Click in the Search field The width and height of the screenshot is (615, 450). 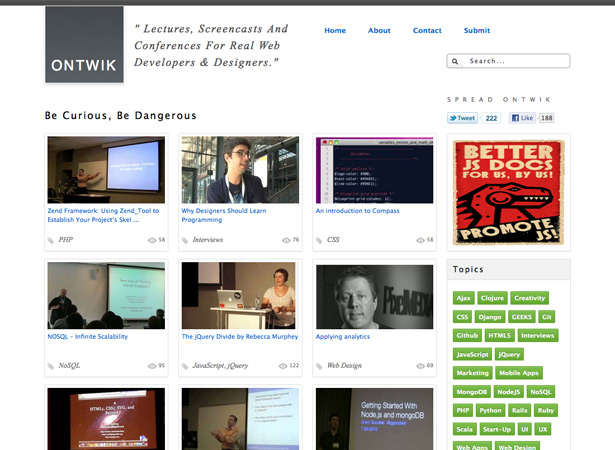[x=508, y=61]
